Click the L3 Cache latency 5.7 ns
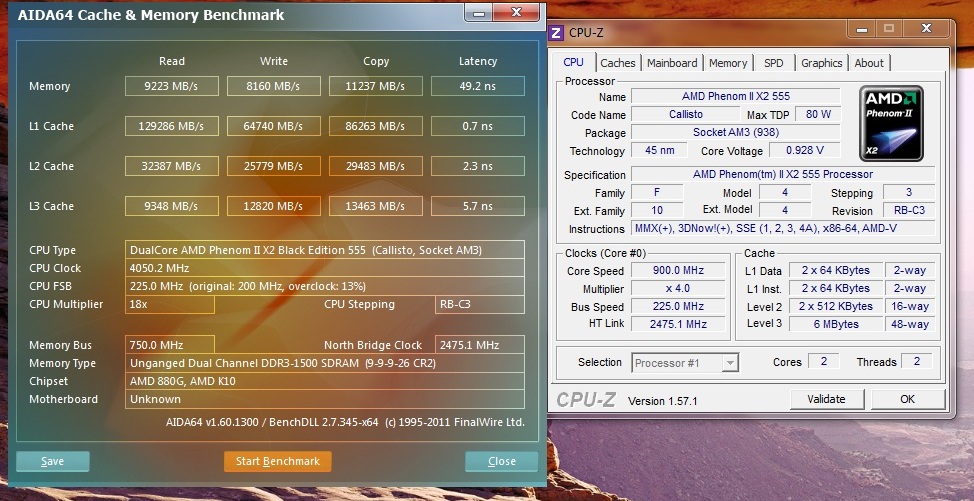This screenshot has width=974, height=501. [x=478, y=206]
